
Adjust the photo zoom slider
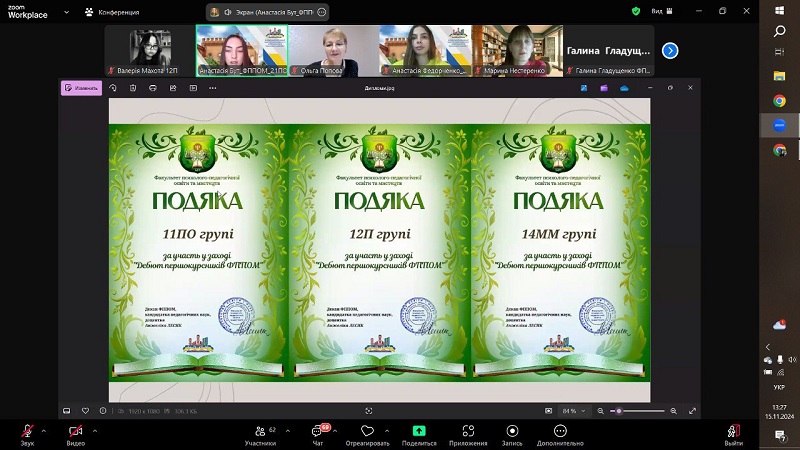(637, 411)
